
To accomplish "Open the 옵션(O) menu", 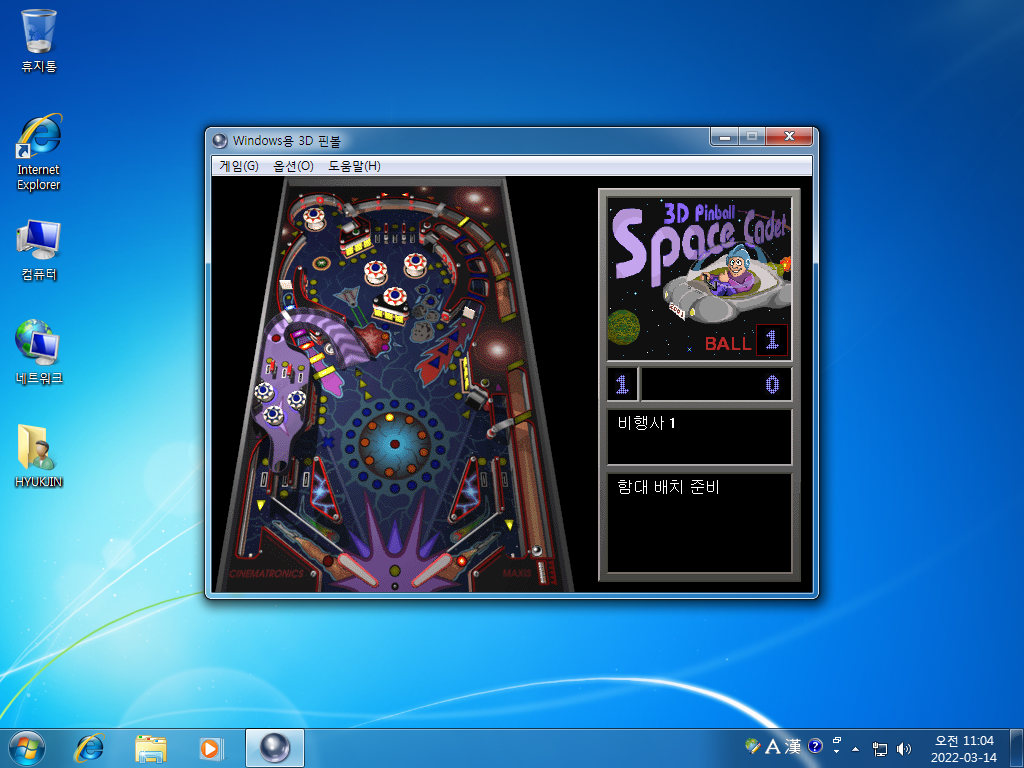I will [293, 166].
